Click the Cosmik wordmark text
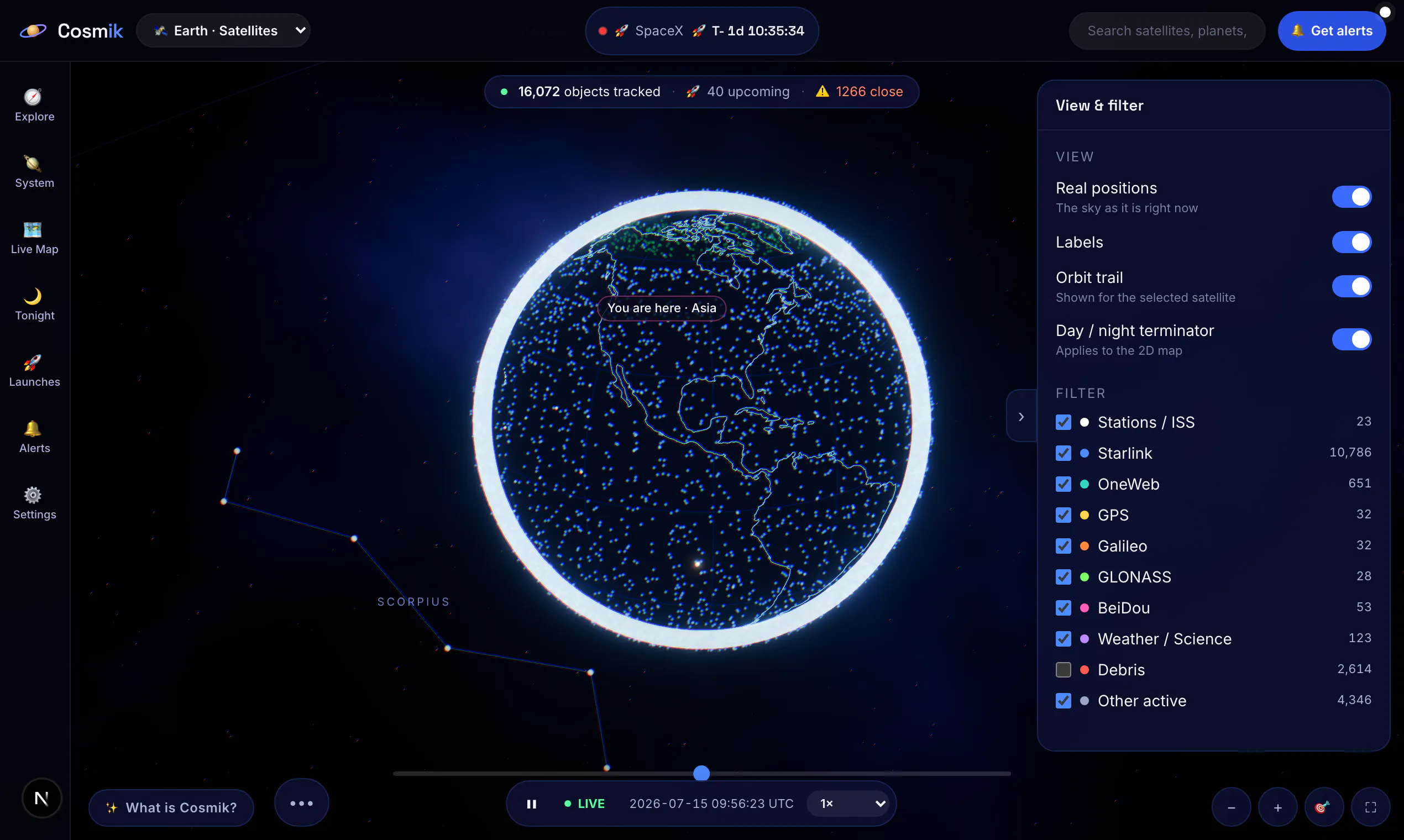Viewport: 1404px width, 840px height. [90, 30]
